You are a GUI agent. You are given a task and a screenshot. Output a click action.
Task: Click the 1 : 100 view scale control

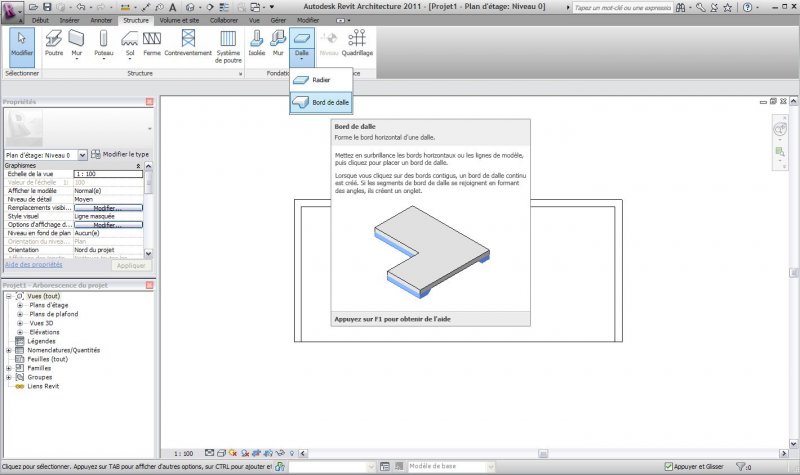point(184,453)
